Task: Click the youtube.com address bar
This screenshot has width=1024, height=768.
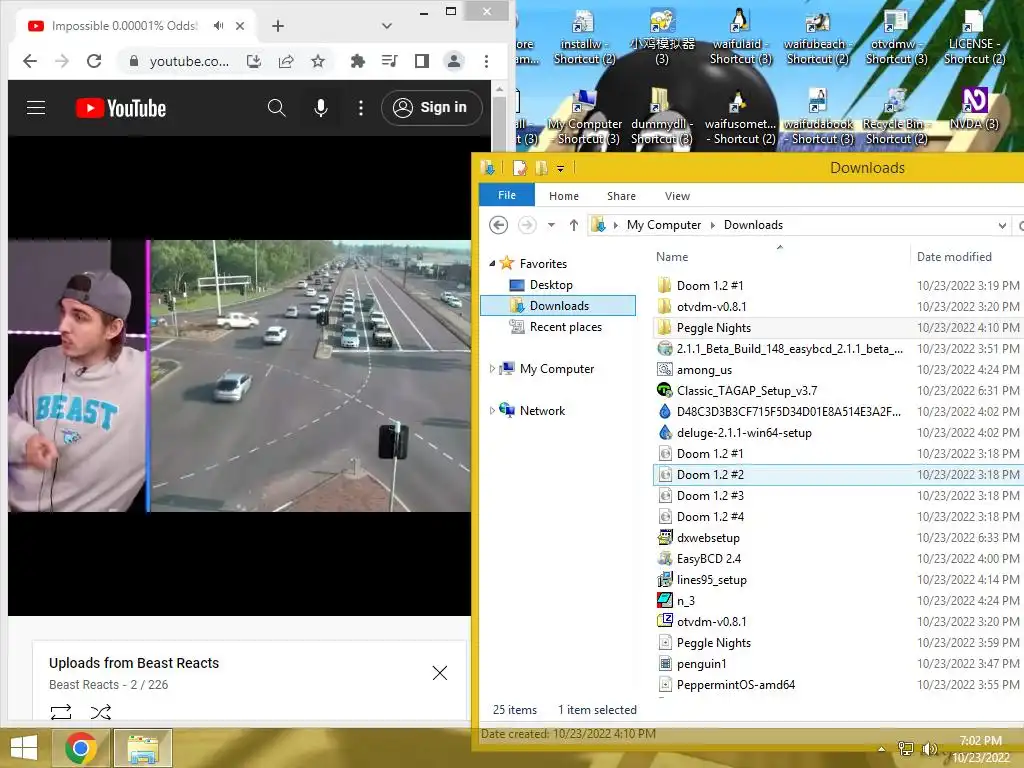Action: tap(189, 61)
